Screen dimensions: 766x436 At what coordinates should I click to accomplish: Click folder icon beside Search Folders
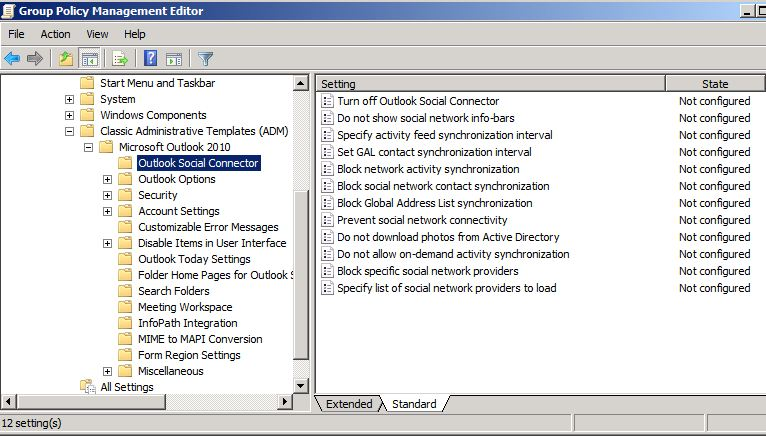(x=125, y=291)
